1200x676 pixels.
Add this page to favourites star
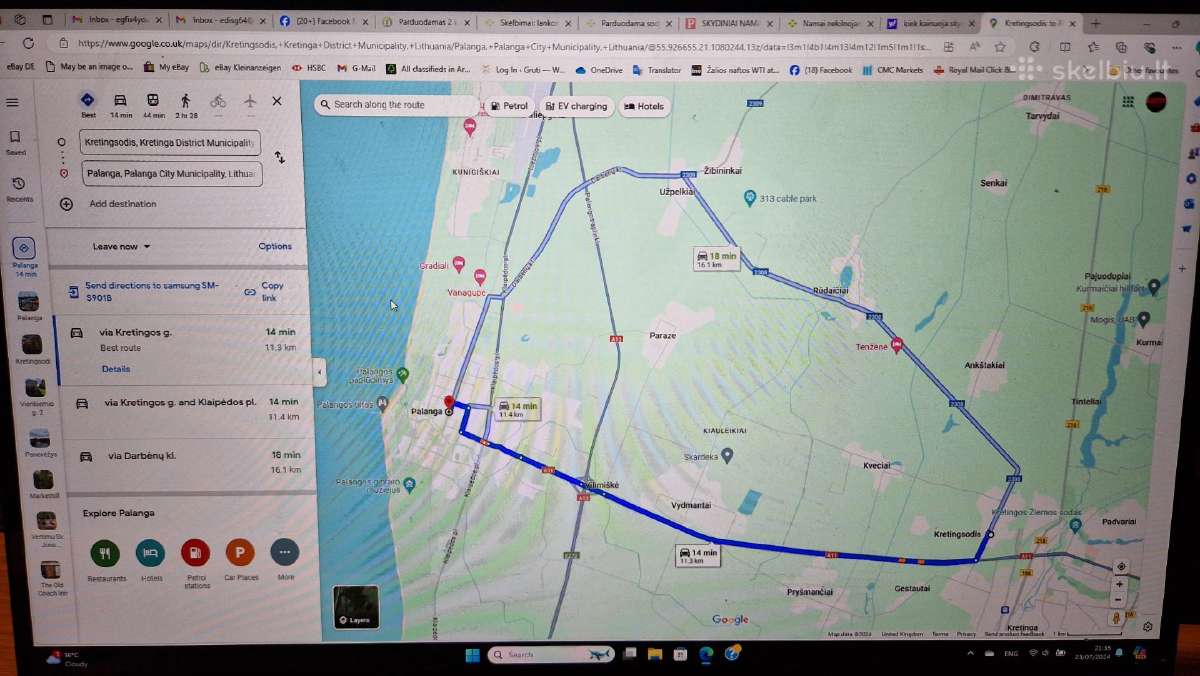click(1000, 46)
